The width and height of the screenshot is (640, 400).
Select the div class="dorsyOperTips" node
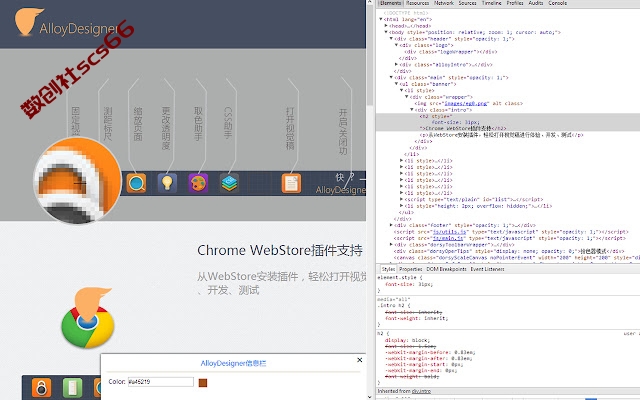pyautogui.click(x=509, y=251)
